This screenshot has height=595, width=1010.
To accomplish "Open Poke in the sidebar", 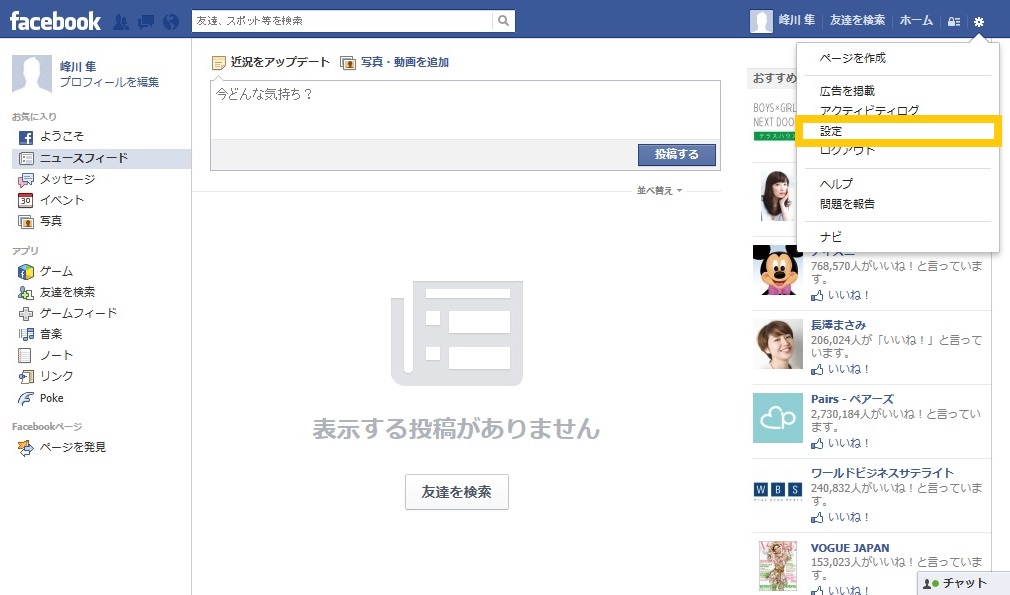I will [52, 399].
